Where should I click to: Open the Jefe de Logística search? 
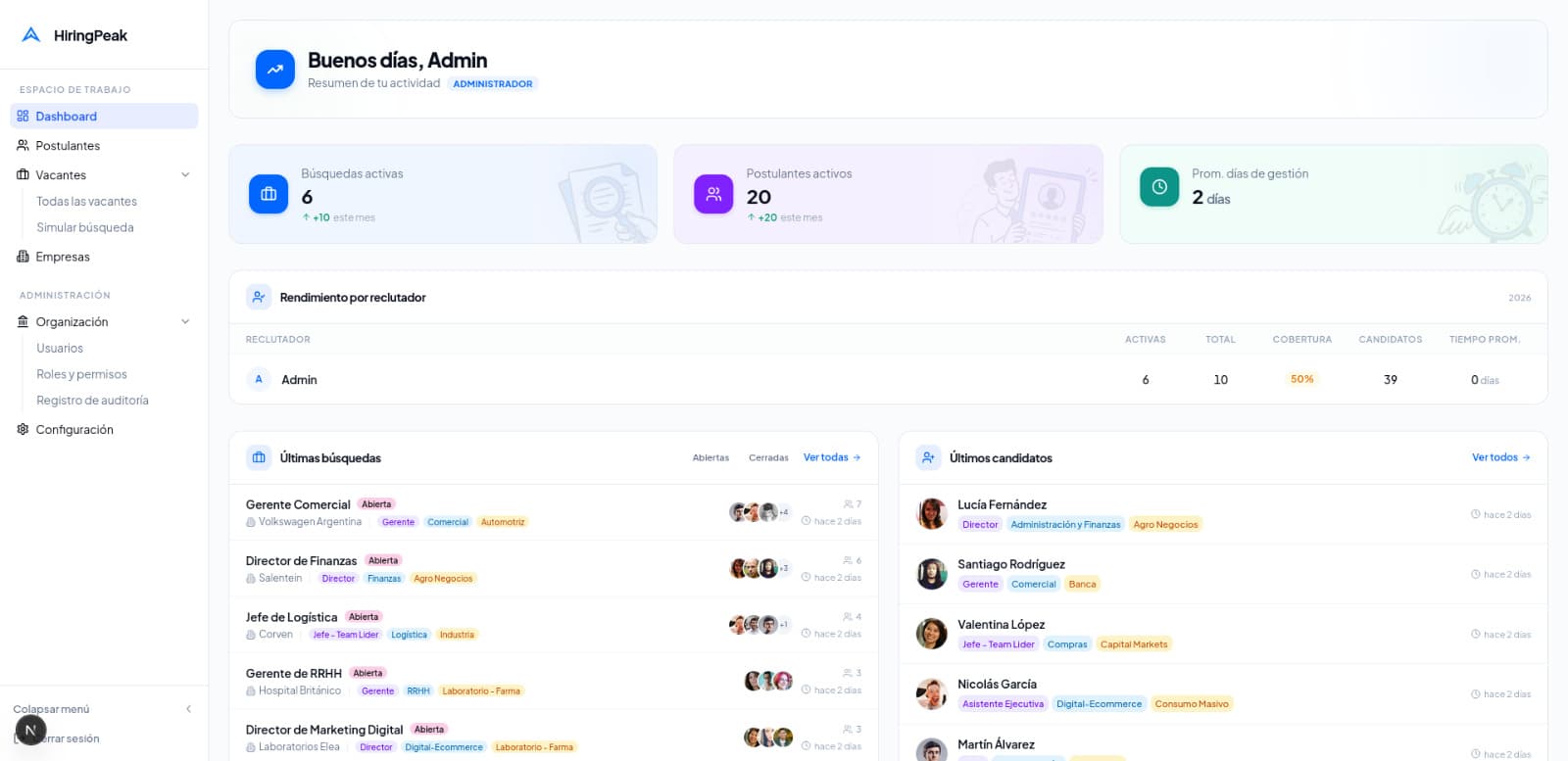point(291,617)
